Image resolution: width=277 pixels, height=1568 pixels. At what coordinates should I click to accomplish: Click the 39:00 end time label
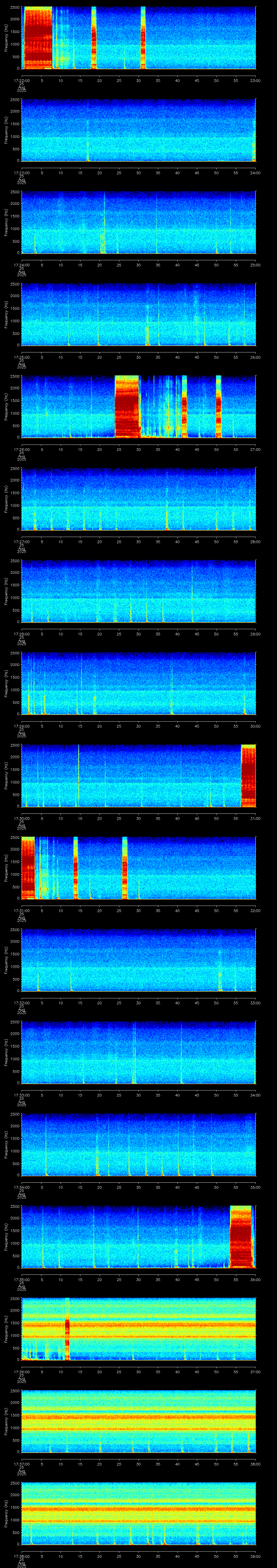coord(255,1556)
